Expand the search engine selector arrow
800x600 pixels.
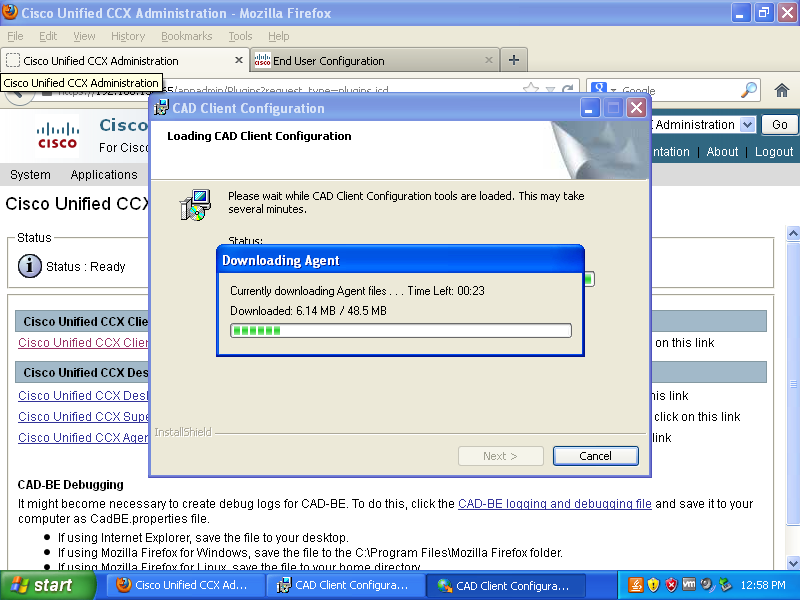[x=613, y=90]
